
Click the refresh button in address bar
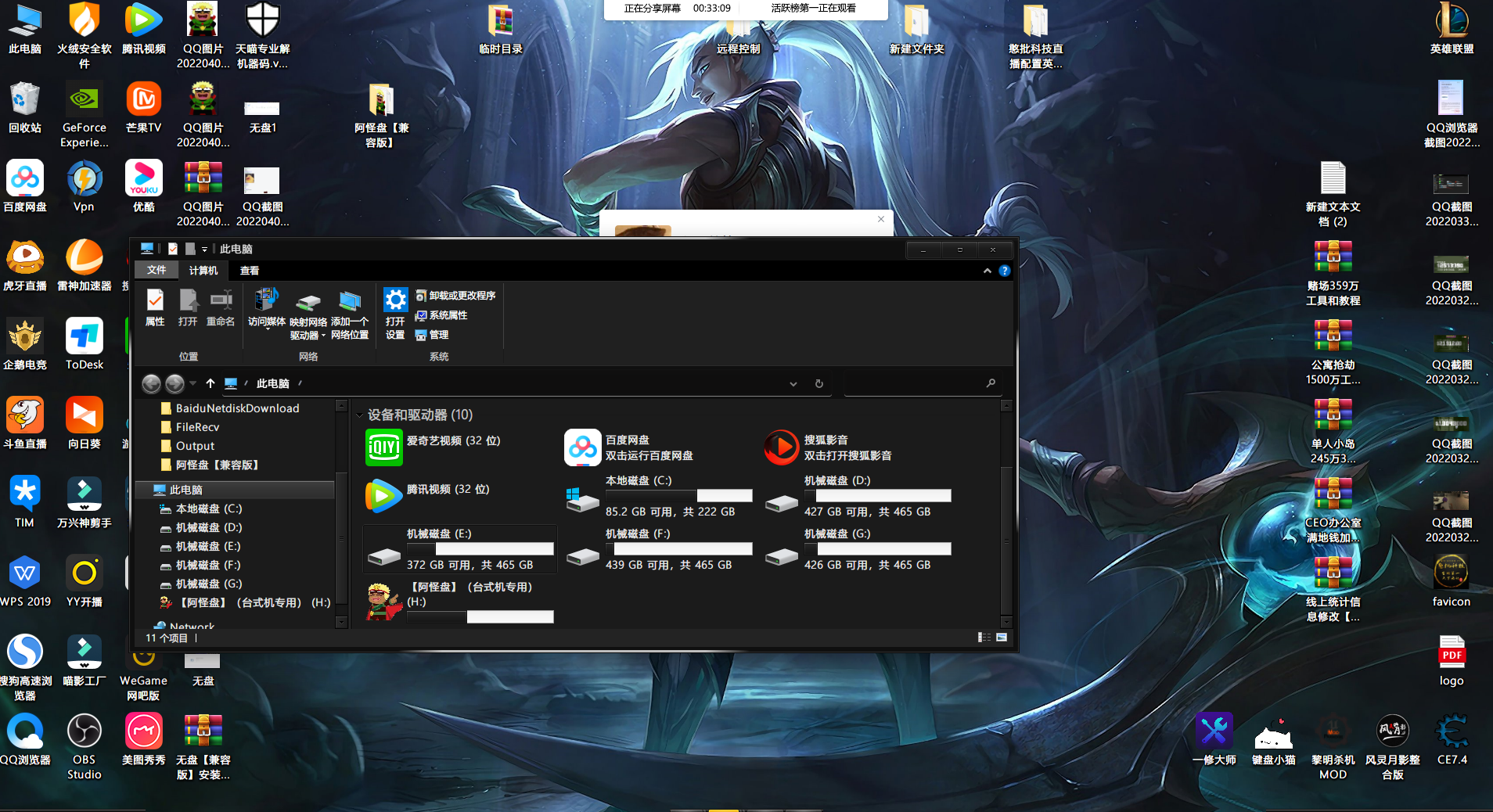819,383
